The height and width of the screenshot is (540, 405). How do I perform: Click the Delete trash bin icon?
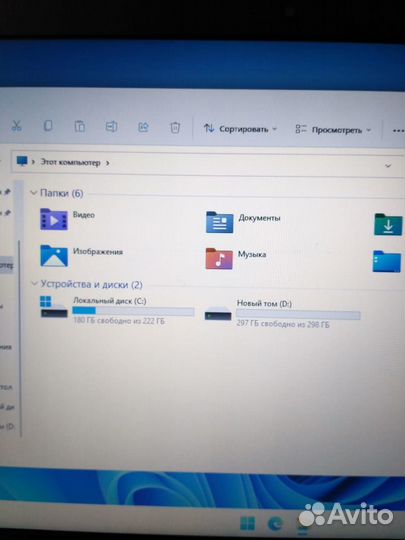175,127
